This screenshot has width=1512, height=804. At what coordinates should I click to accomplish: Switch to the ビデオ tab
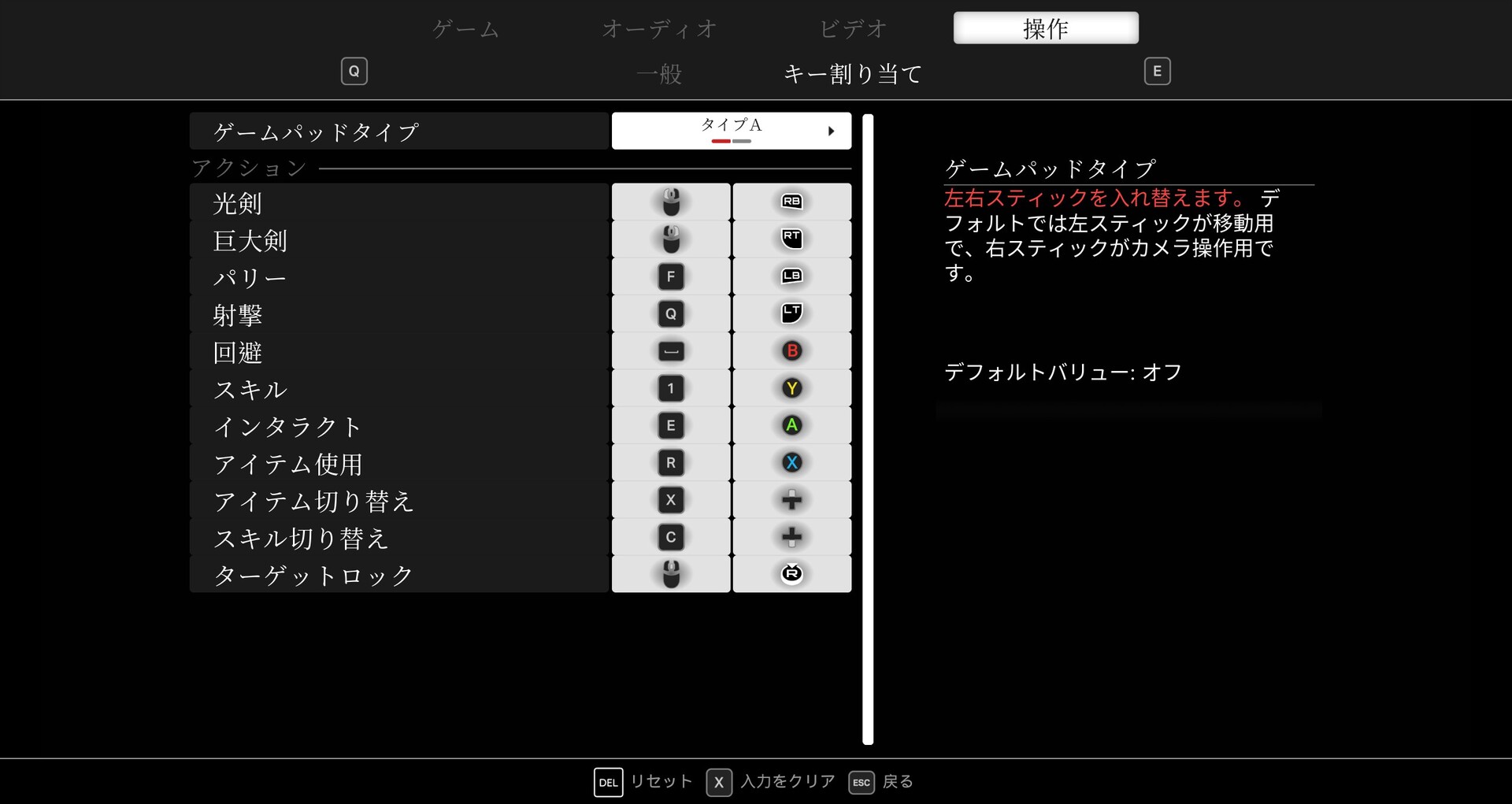(853, 29)
